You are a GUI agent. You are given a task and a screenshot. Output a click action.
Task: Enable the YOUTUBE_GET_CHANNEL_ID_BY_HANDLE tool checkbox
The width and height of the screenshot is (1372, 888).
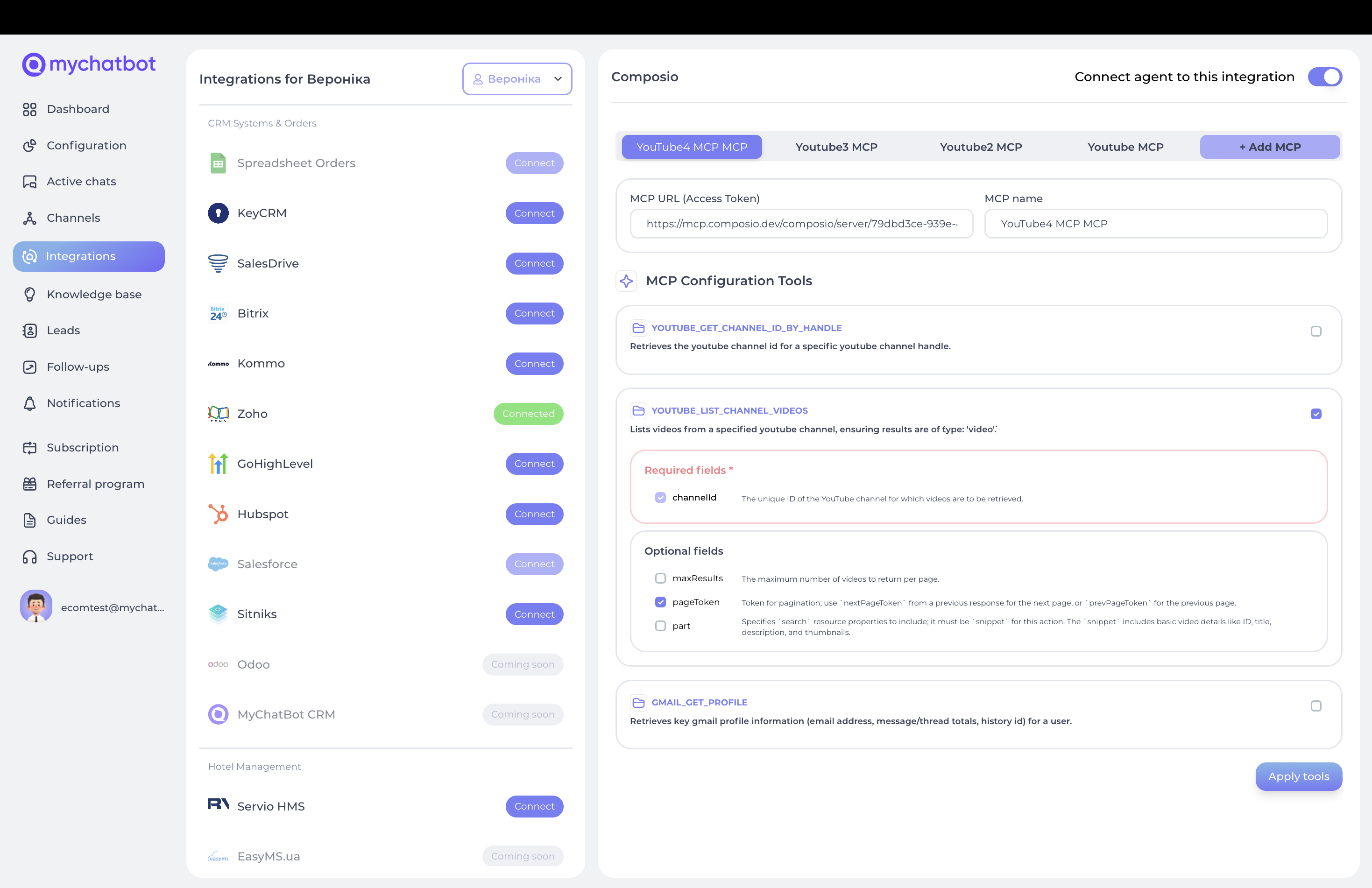(x=1315, y=331)
